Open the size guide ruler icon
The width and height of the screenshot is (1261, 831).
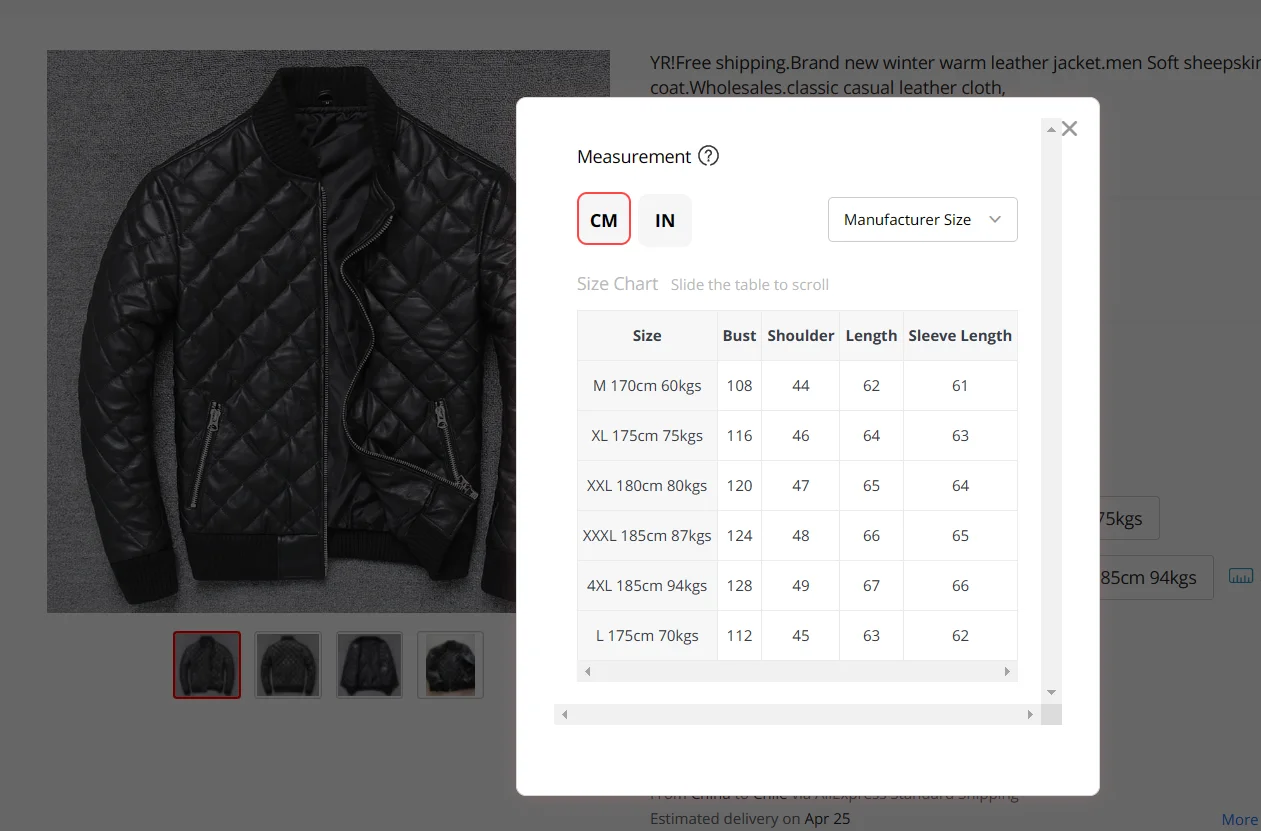(1240, 576)
